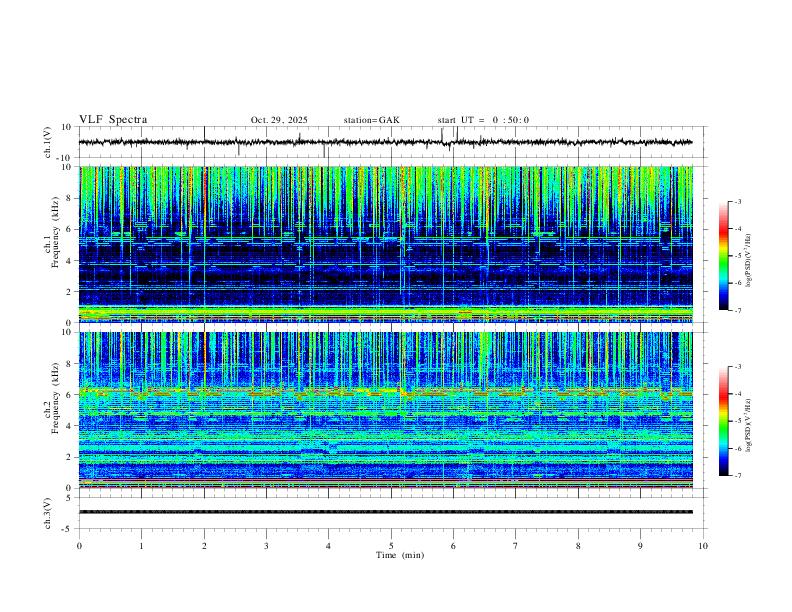The height and width of the screenshot is (612, 792).
Task: Click the 'station=GAK' label
Action: [371, 120]
